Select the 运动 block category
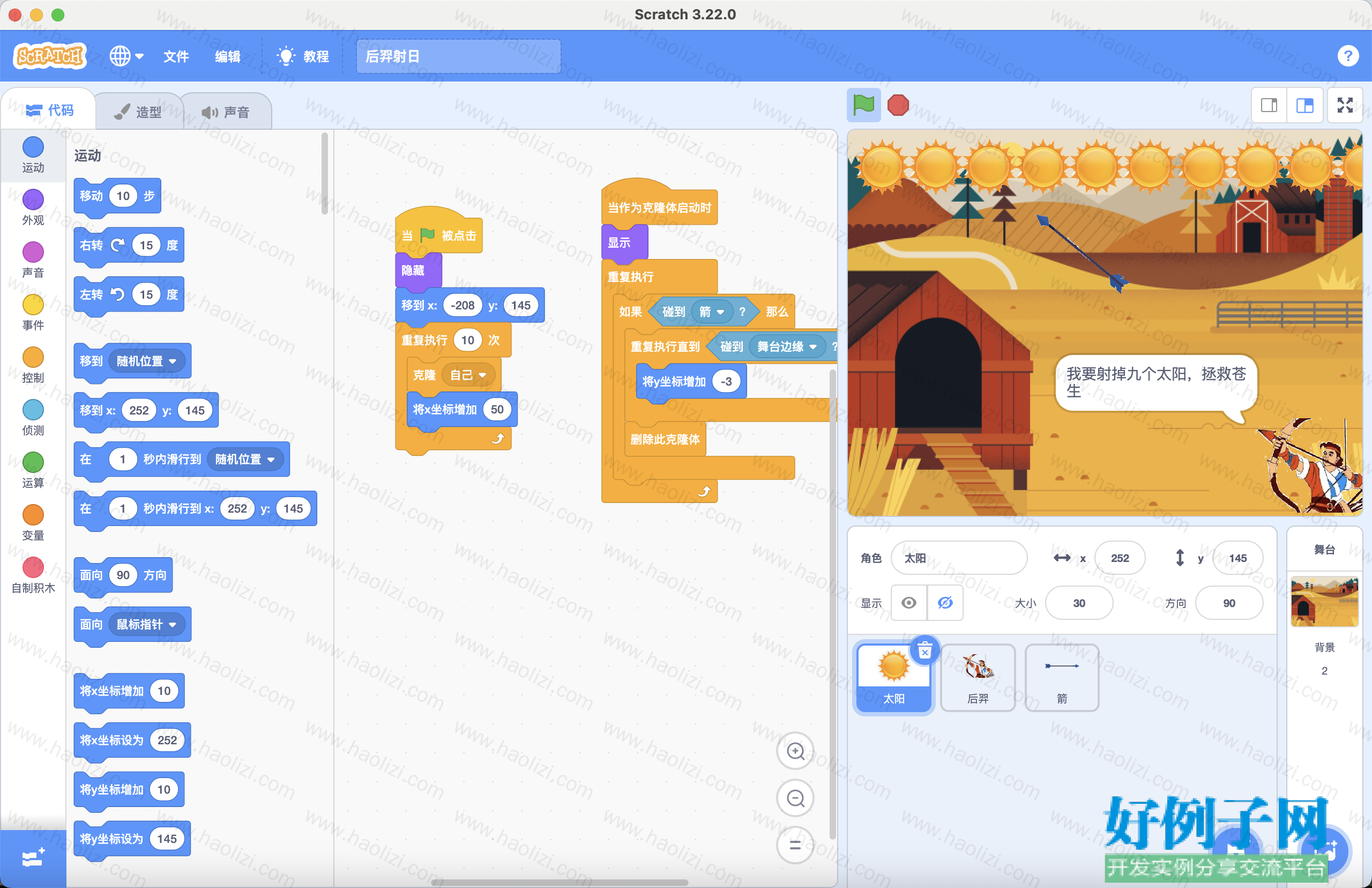The width and height of the screenshot is (1372, 888). (33, 154)
